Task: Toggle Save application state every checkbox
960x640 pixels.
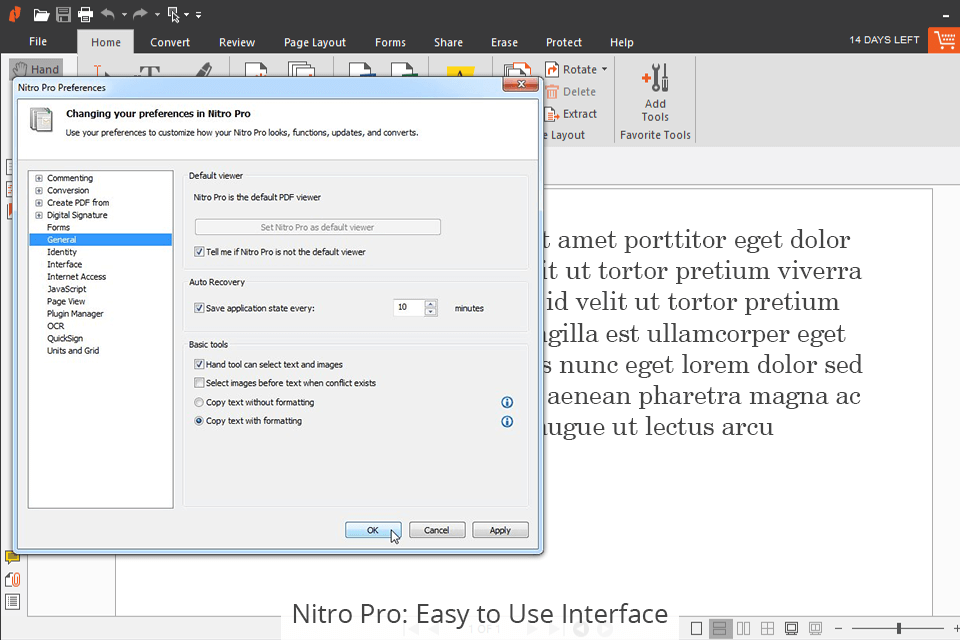Action: pyautogui.click(x=199, y=308)
